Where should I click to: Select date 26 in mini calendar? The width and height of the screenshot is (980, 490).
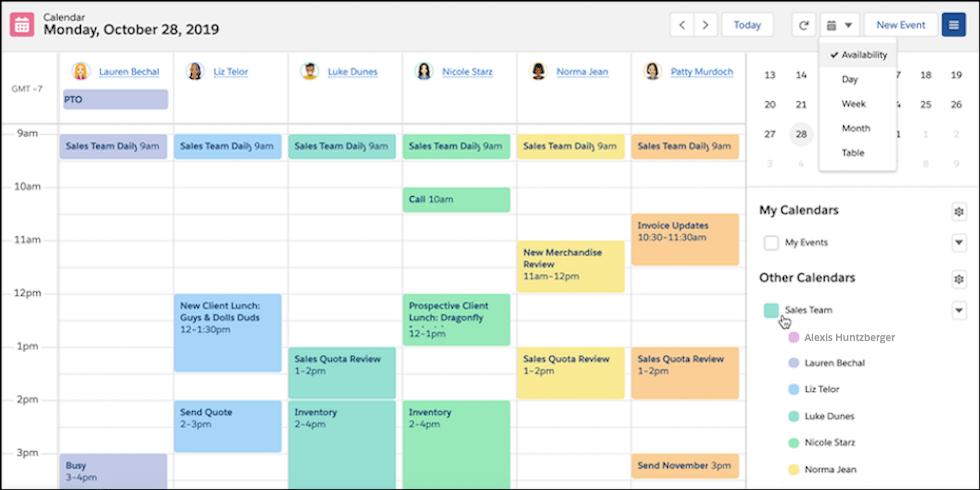[956, 105]
